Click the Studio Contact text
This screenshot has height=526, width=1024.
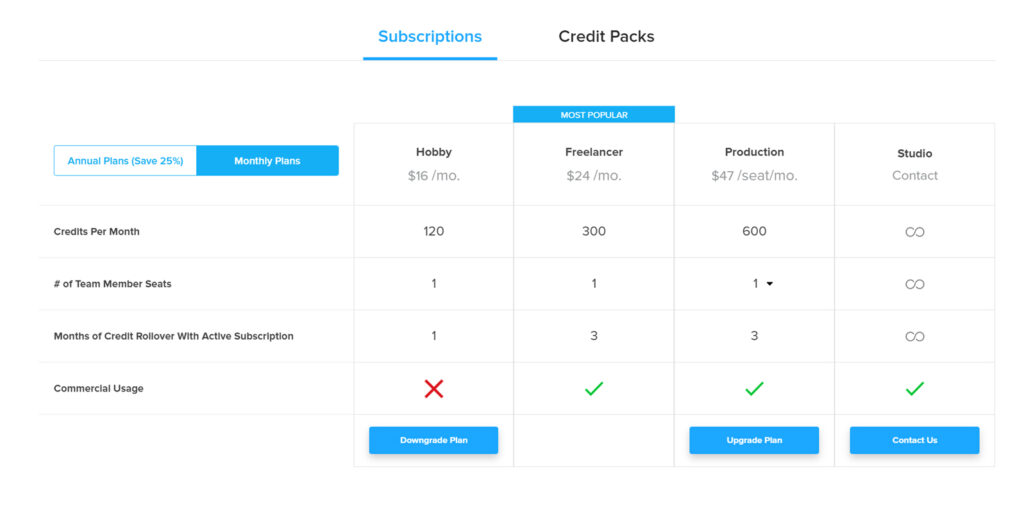tap(914, 175)
